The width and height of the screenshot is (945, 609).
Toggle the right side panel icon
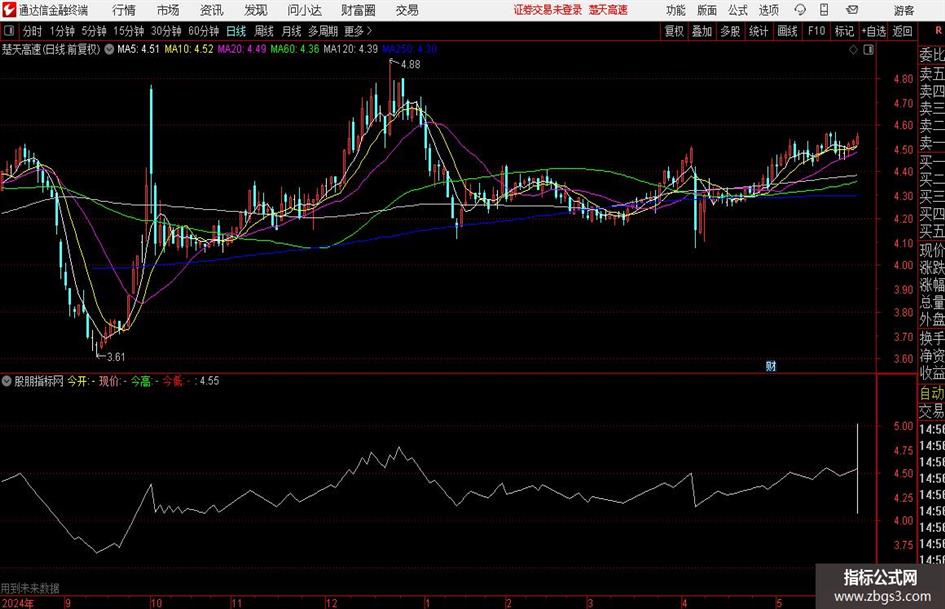[868, 50]
